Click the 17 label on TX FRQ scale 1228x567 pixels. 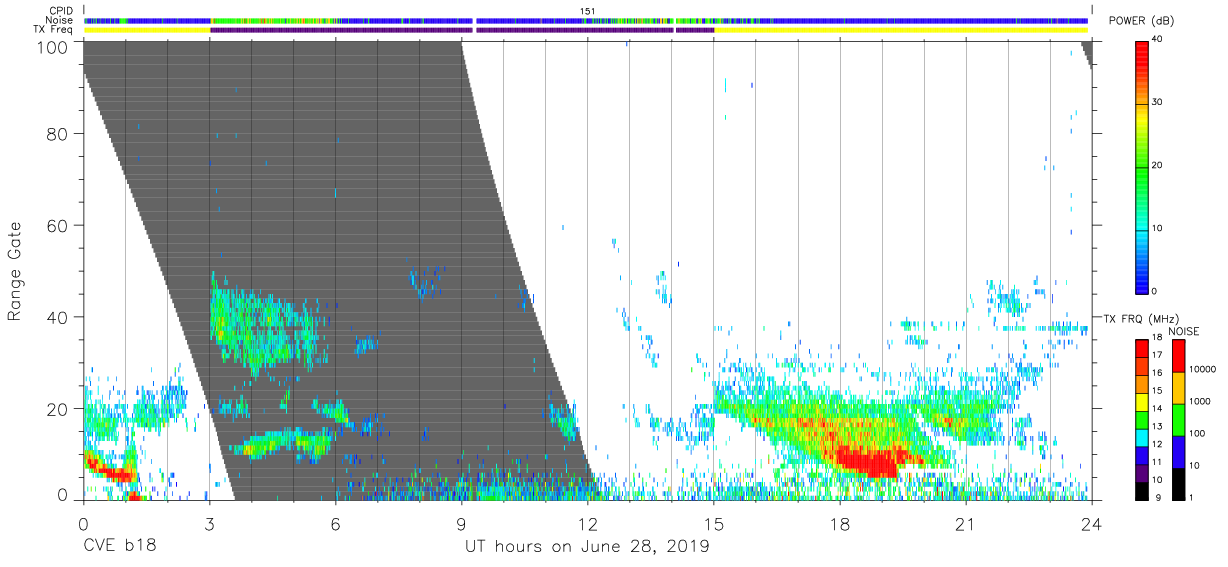[x=1159, y=355]
